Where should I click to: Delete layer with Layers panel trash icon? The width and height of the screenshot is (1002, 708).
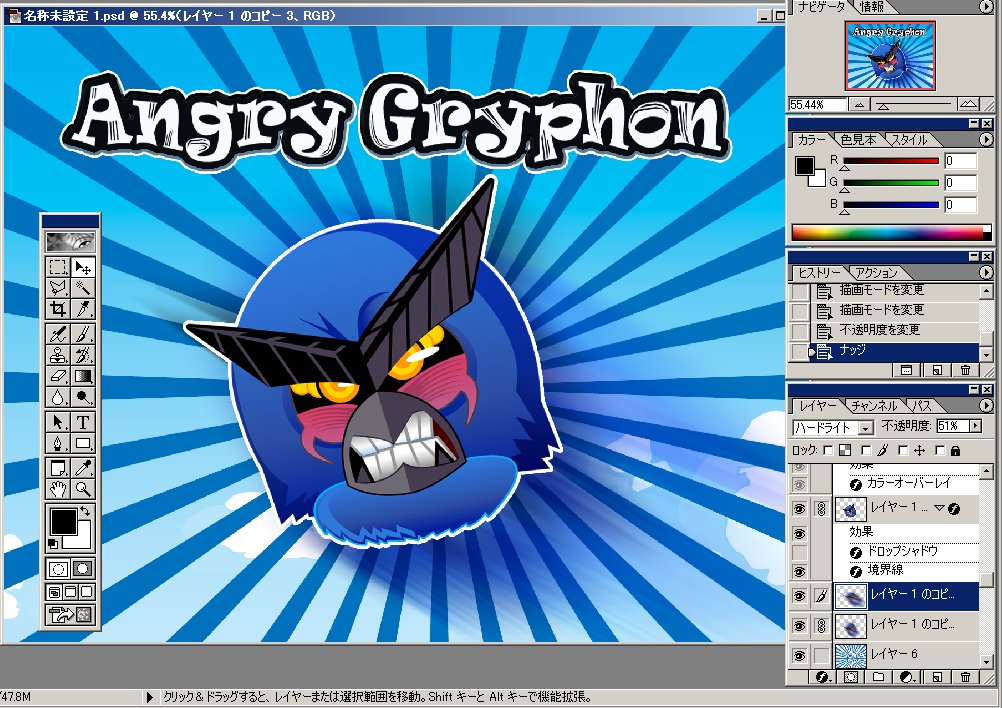(965, 677)
